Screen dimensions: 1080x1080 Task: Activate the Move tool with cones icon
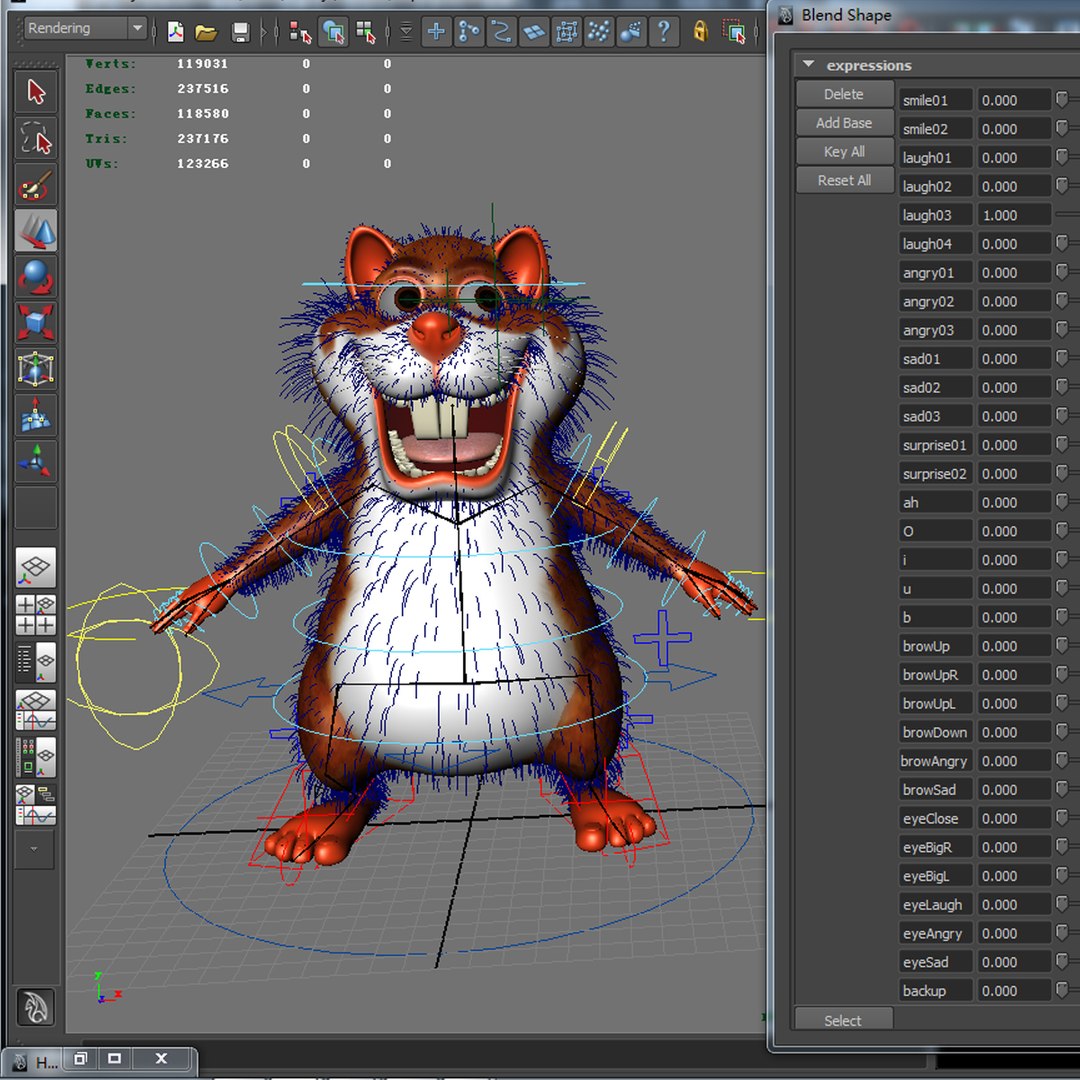[36, 230]
